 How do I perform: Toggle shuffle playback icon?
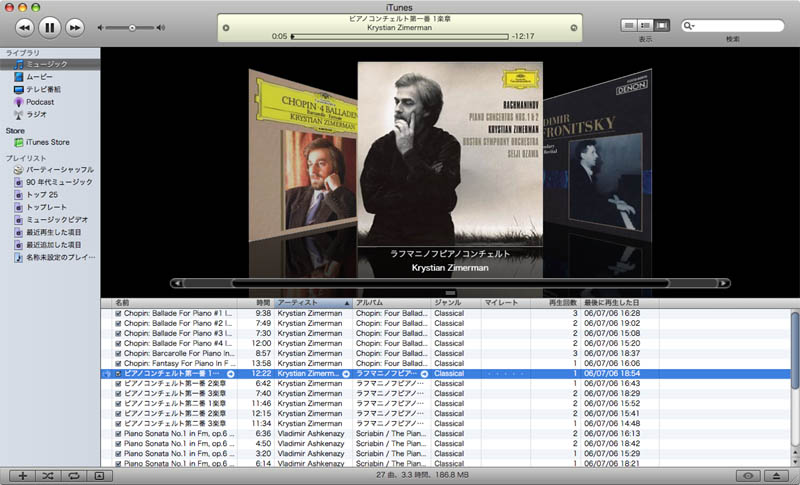pyautogui.click(x=48, y=475)
